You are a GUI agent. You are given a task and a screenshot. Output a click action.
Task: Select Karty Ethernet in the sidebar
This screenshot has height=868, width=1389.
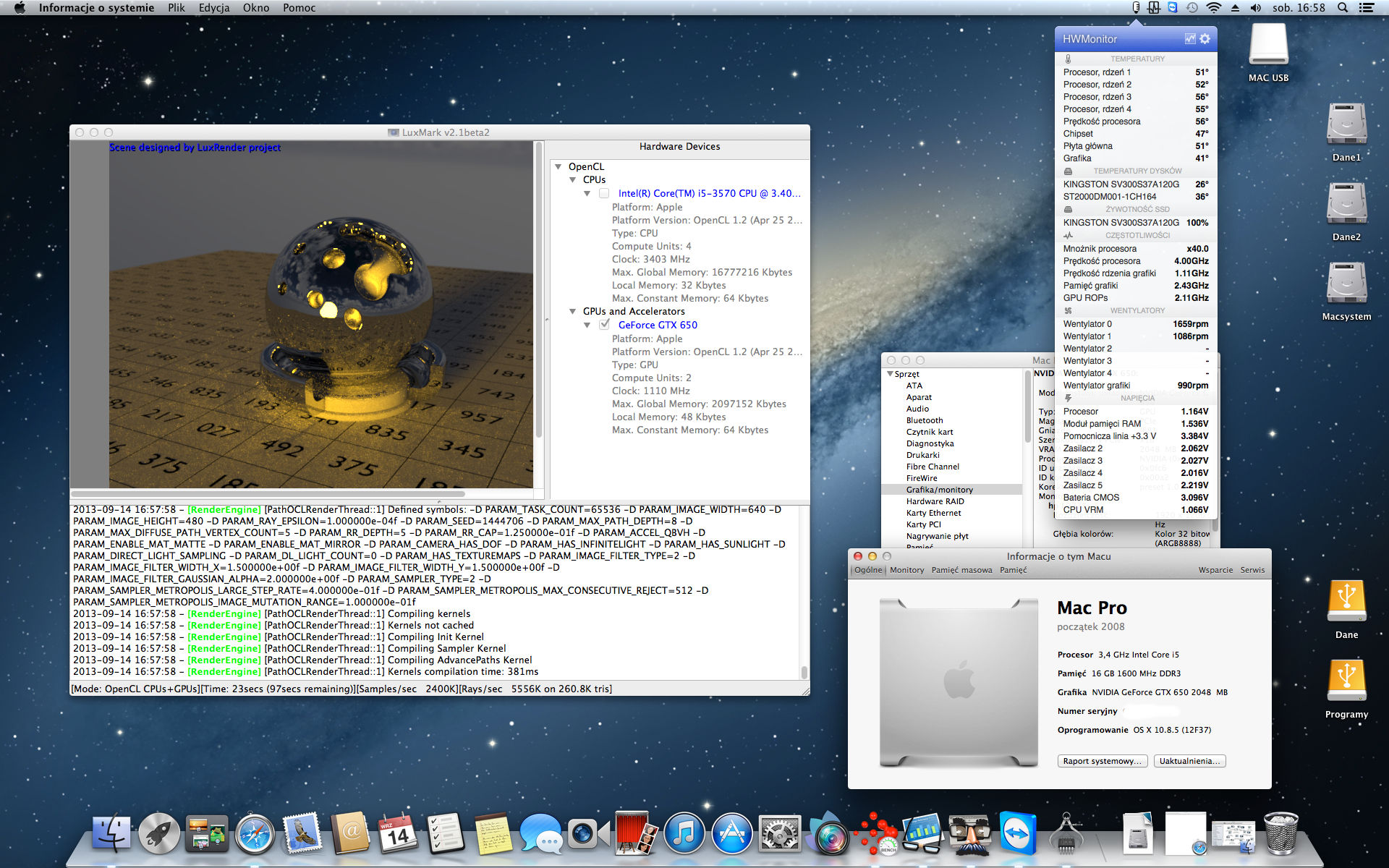[x=933, y=513]
